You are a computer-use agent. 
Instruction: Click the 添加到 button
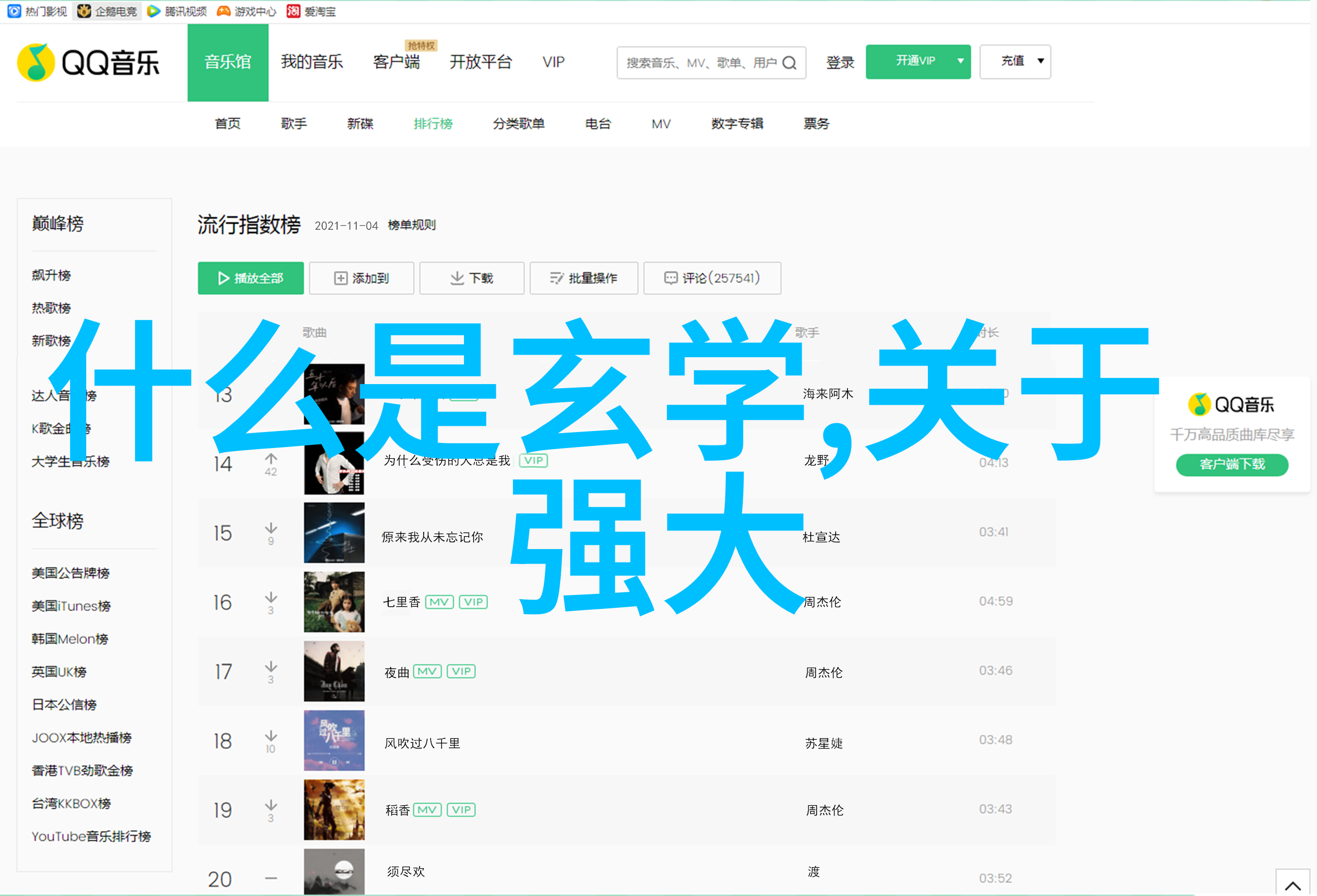(x=361, y=278)
